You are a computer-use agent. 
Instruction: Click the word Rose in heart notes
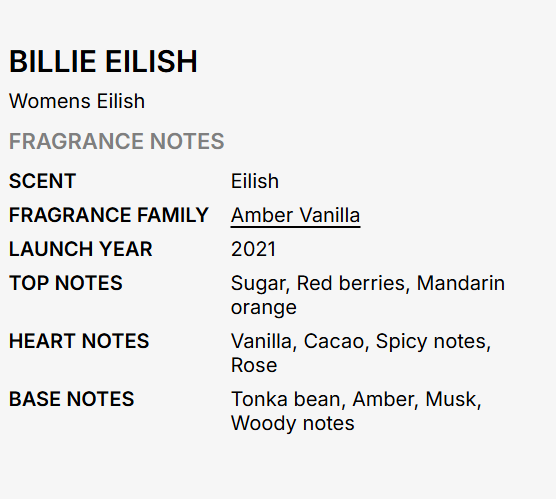pos(254,365)
